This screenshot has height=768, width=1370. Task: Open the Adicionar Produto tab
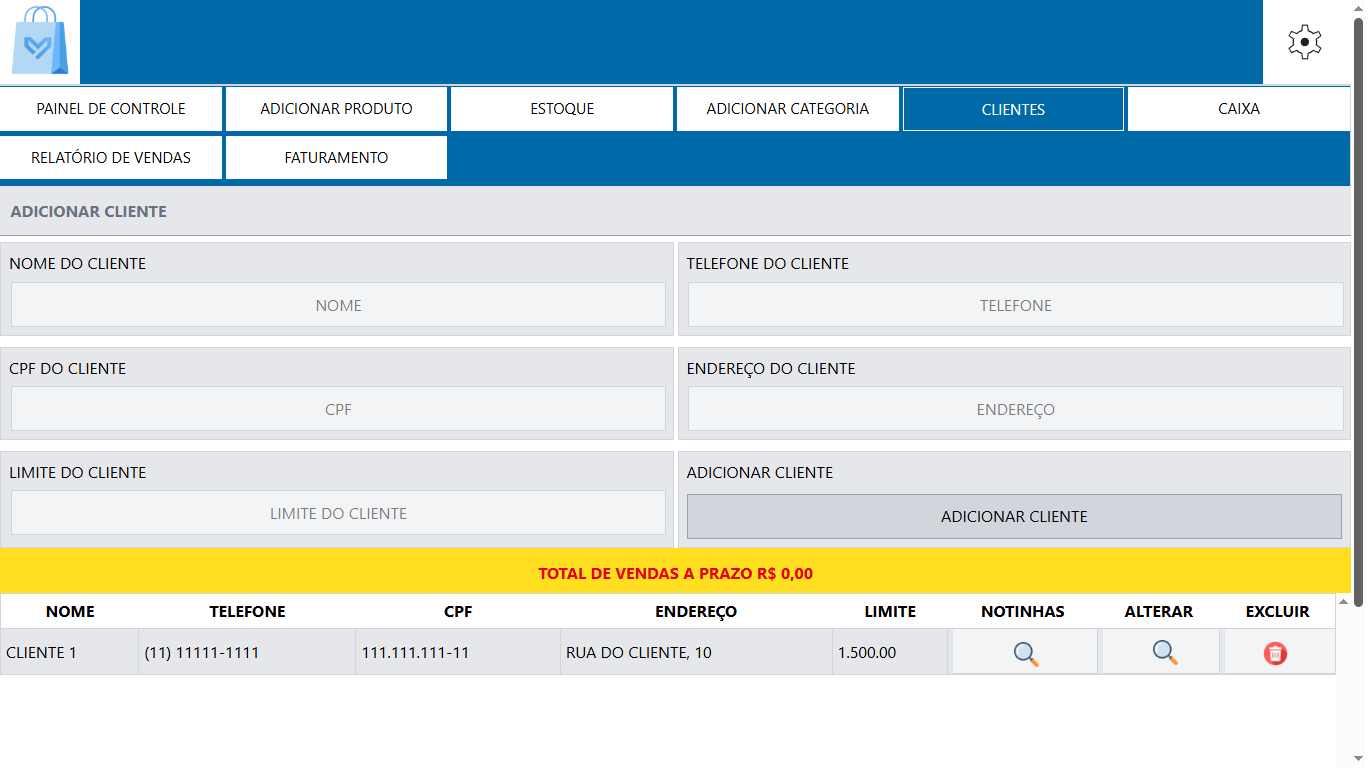click(336, 109)
